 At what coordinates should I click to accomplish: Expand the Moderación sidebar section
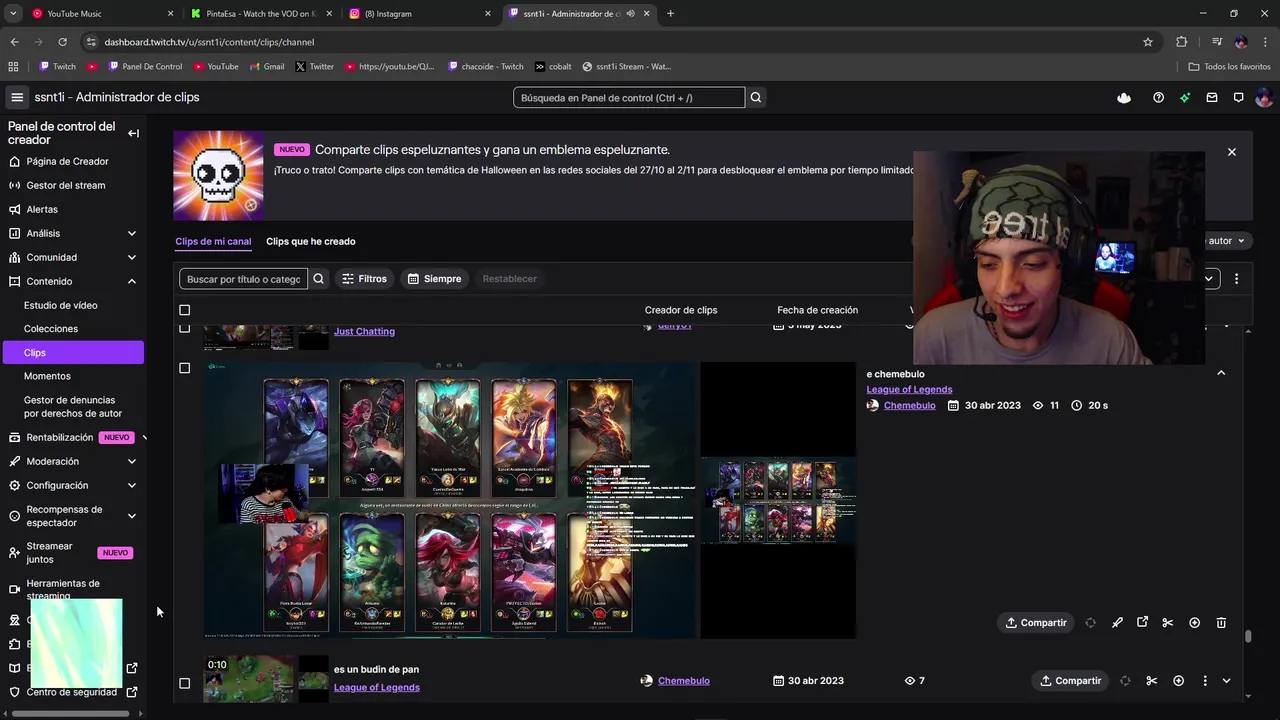click(x=132, y=461)
